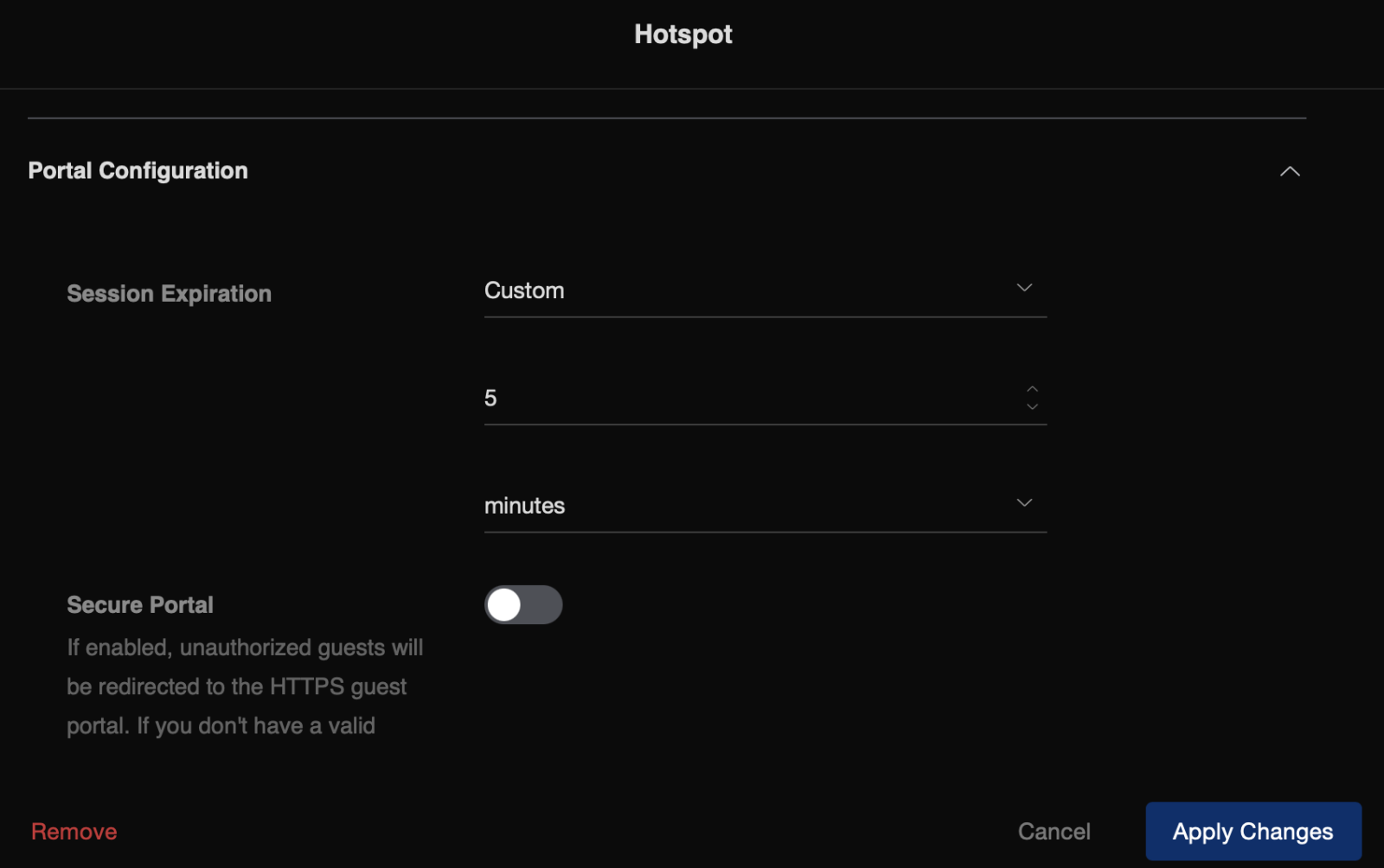Click the session duration field showing 5
Screen dimensions: 1384x868
click(744, 398)
